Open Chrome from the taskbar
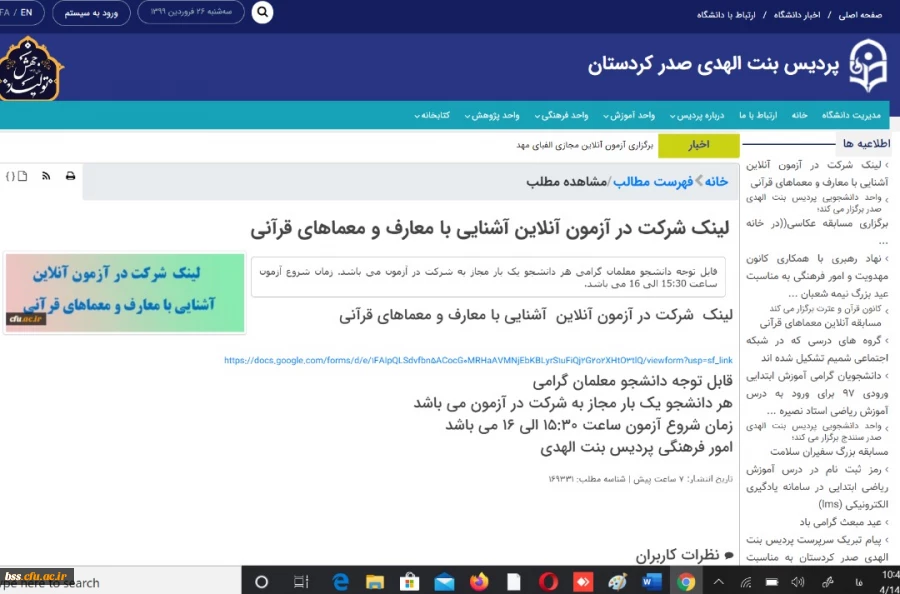This screenshot has width=900, height=594. click(686, 580)
